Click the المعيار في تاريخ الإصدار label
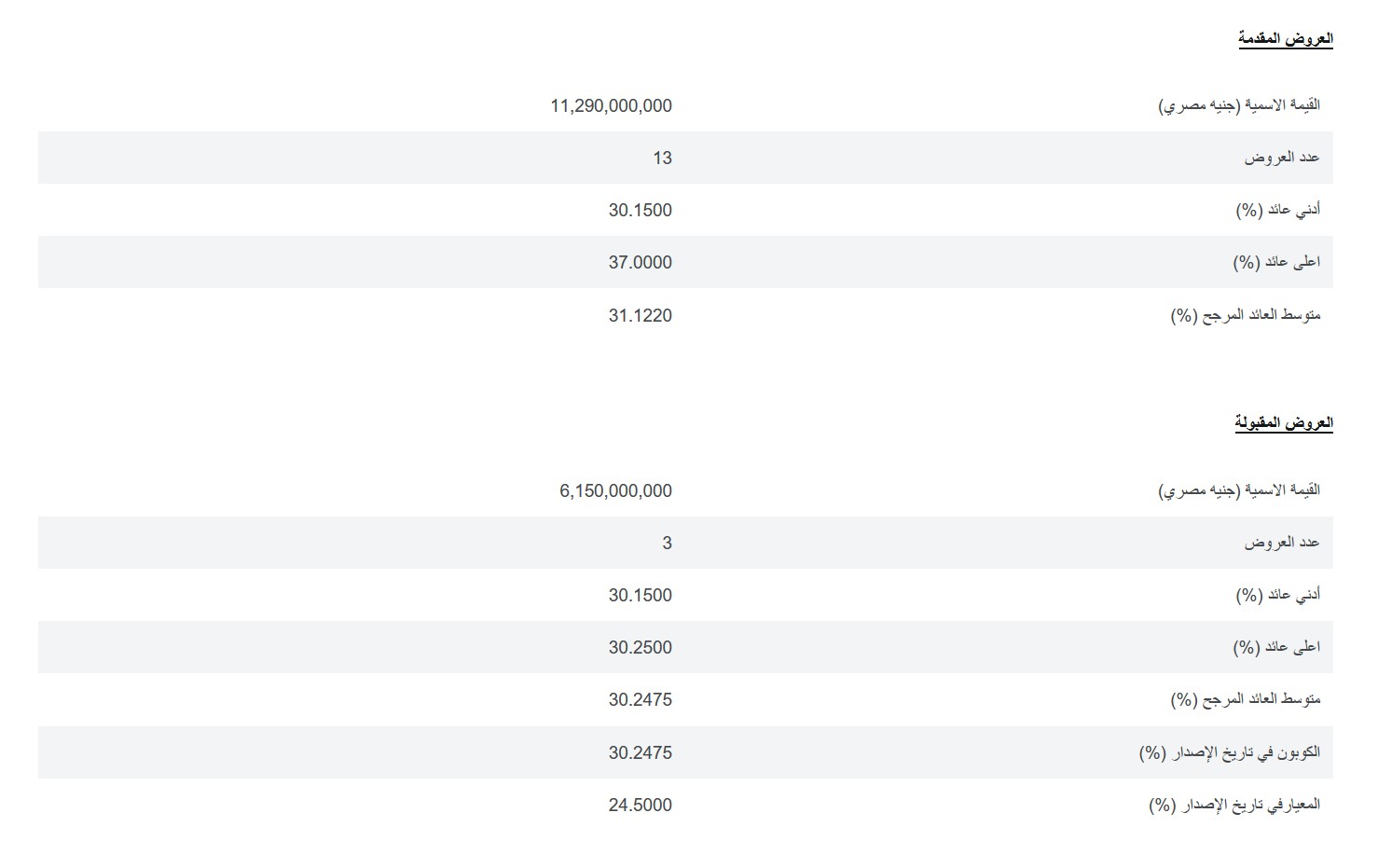Image resolution: width=1378 pixels, height=868 pixels. (x=1234, y=805)
